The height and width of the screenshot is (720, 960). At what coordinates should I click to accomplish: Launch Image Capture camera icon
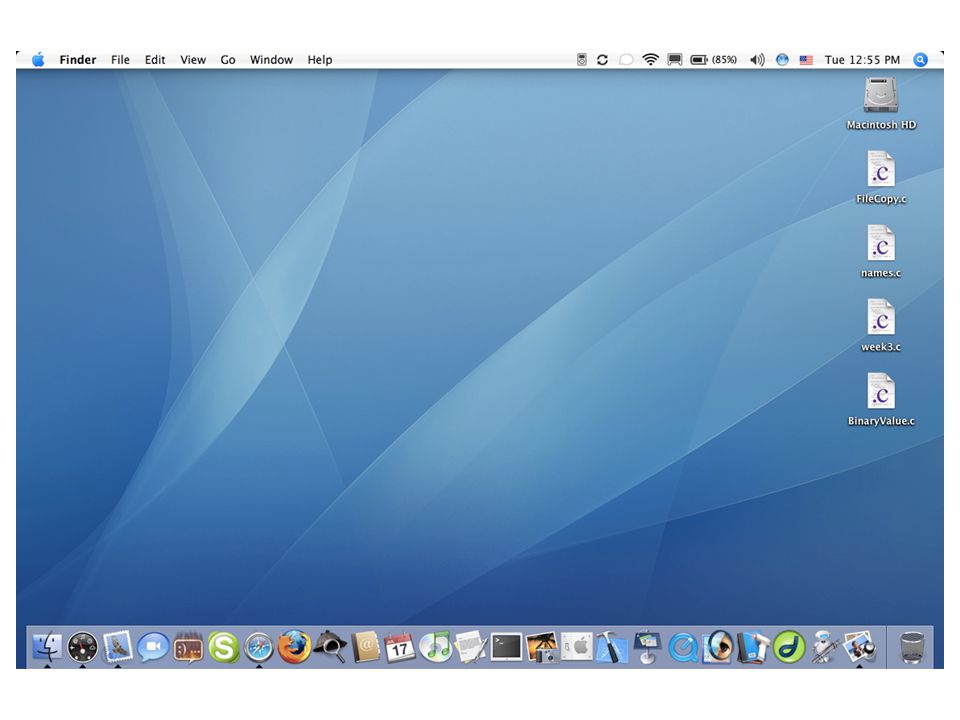pos(542,647)
